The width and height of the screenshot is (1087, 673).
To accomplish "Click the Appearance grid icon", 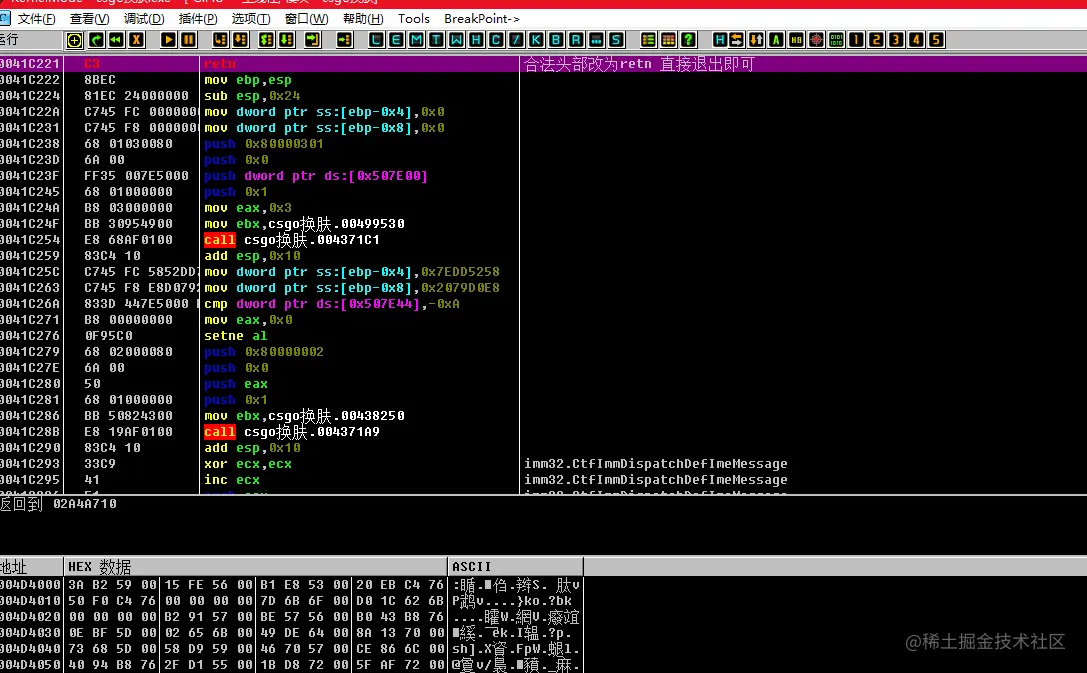I will pyautogui.click(x=668, y=40).
